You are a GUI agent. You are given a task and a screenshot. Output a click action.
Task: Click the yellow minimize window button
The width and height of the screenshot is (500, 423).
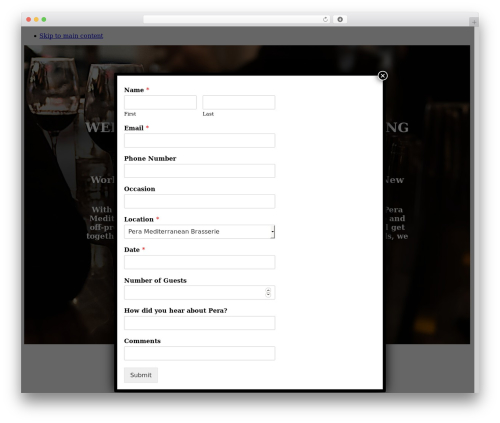pos(36,19)
